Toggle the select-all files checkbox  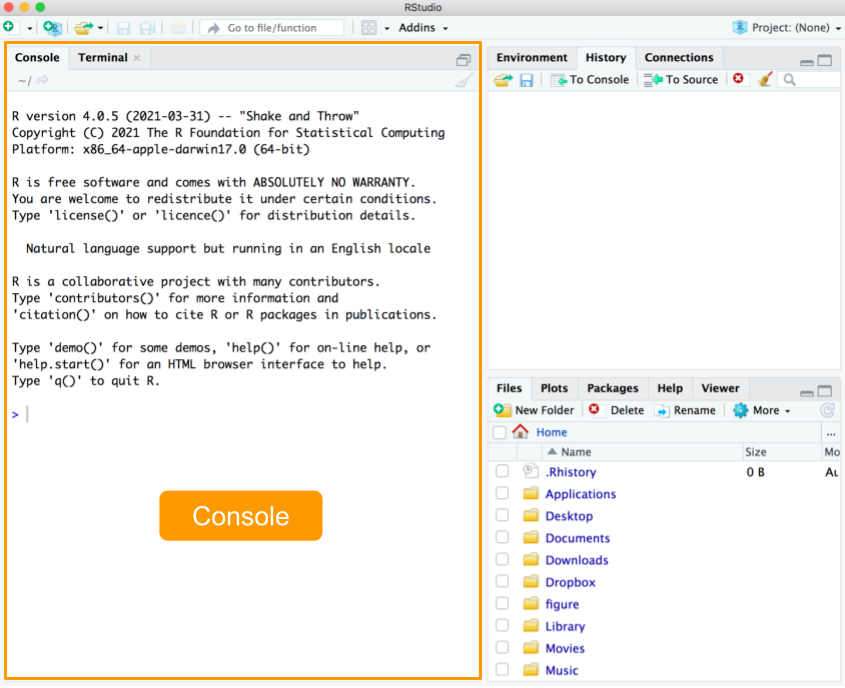click(x=500, y=433)
